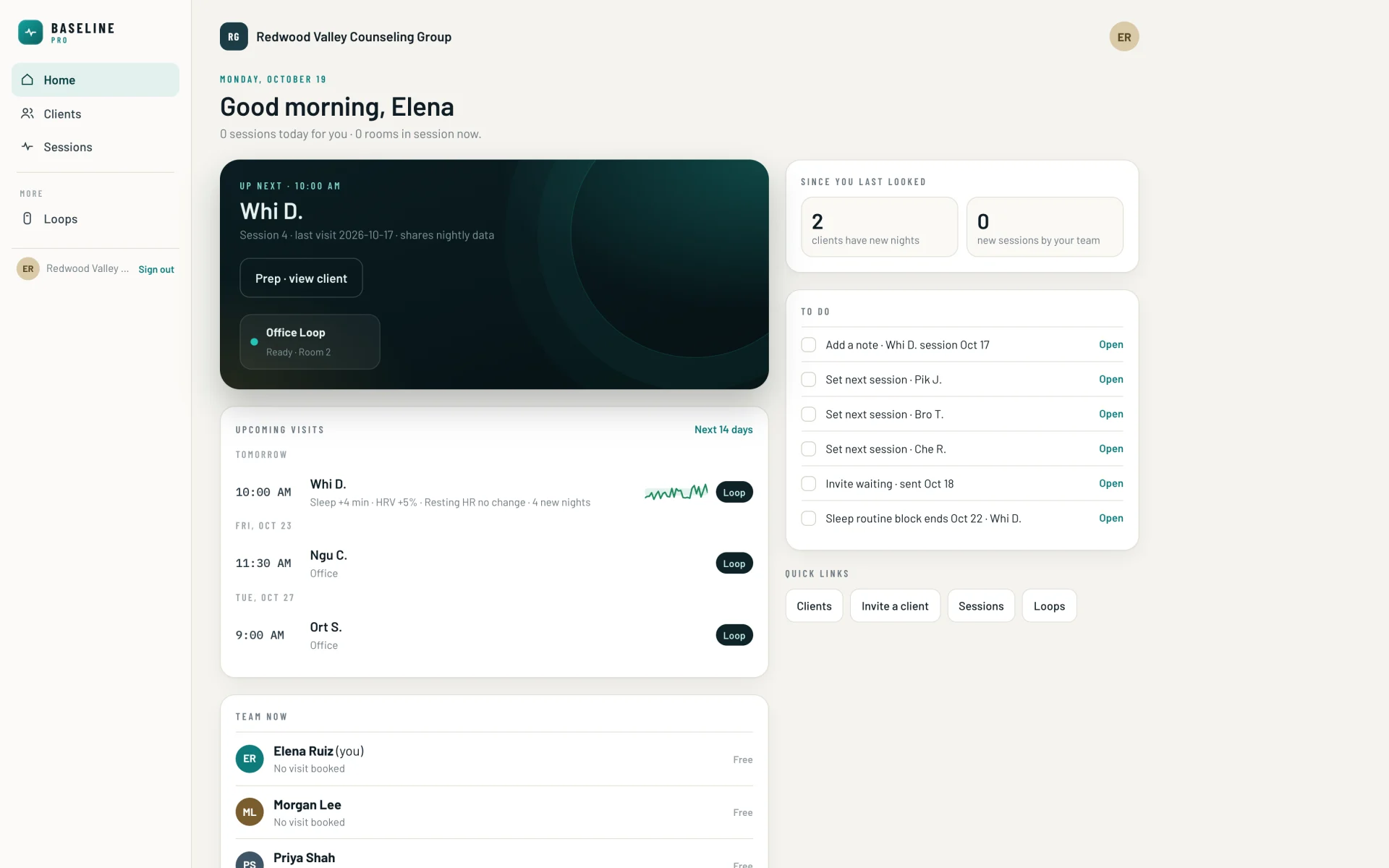
Task: Open the Sleep routine block ends task
Action: click(1111, 519)
